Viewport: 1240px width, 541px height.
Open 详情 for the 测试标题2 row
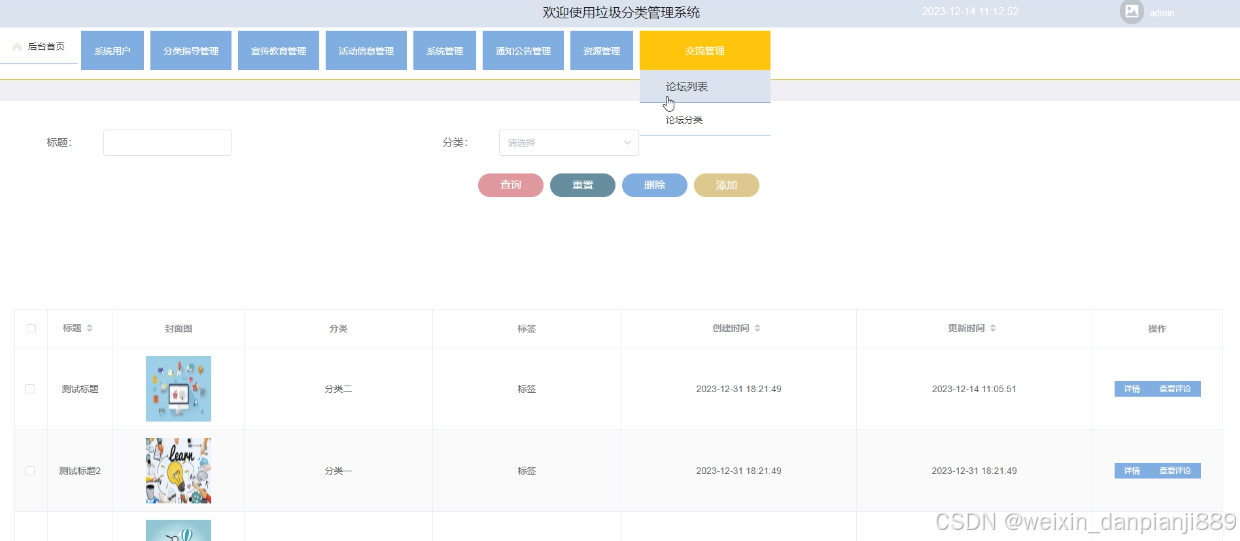pos(1132,471)
